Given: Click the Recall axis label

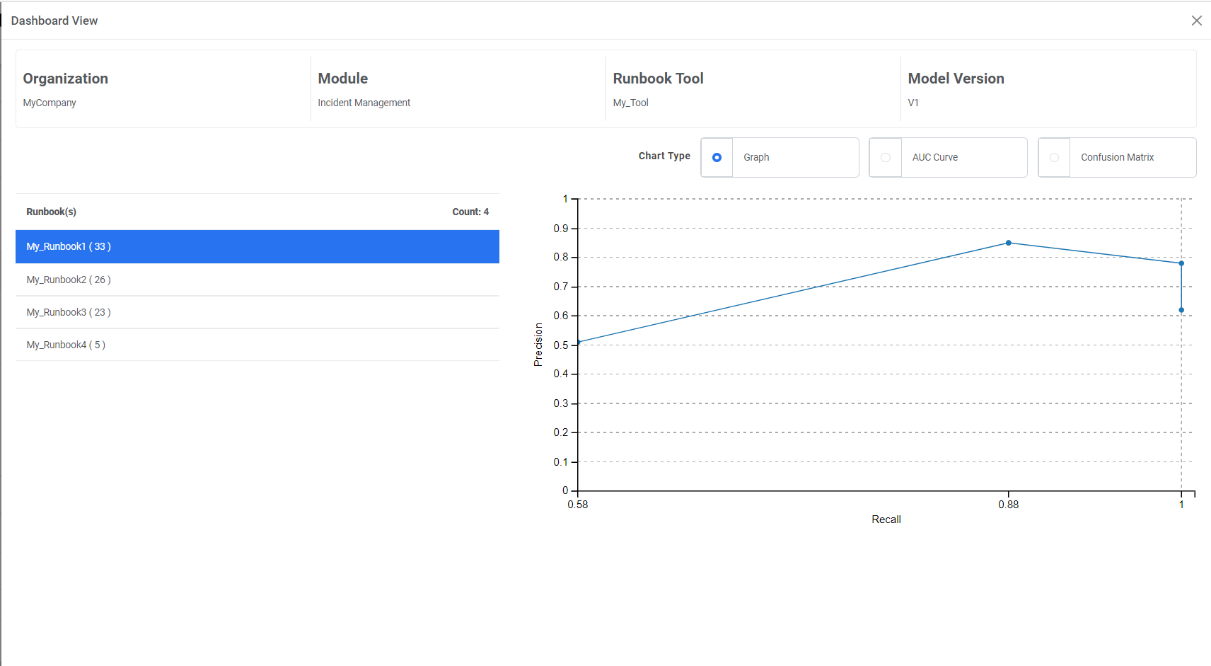Looking at the screenshot, I should tap(886, 520).
